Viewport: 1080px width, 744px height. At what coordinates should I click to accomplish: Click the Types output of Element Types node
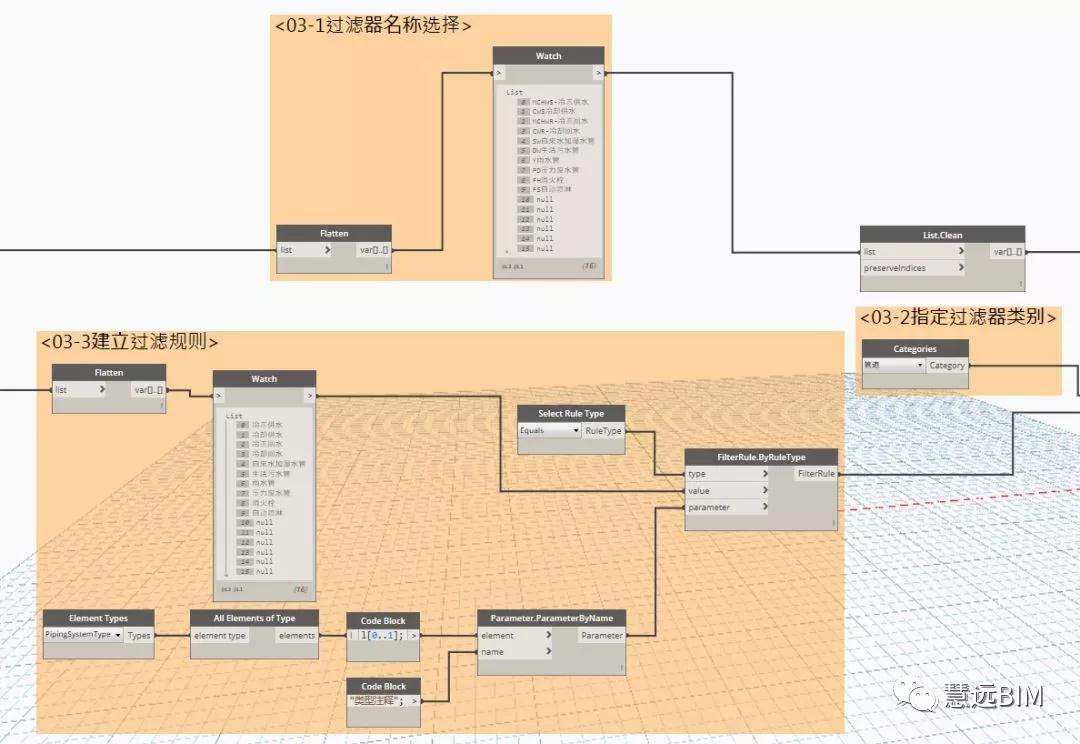tap(139, 635)
